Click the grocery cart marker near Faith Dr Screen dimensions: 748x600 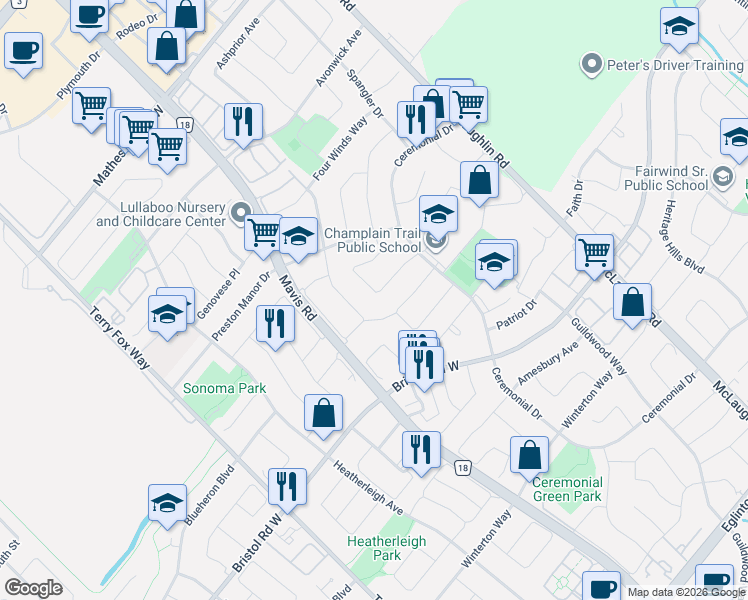[594, 253]
